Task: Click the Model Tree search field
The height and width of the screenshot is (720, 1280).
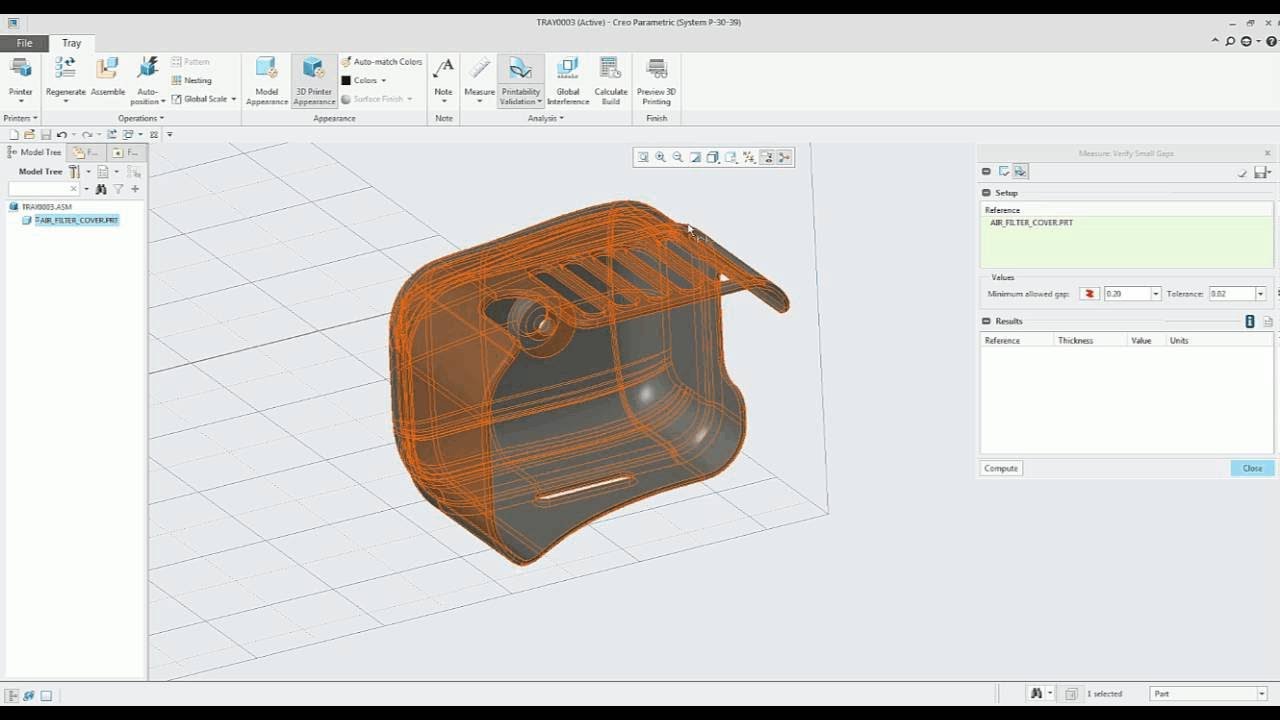Action: coord(43,189)
